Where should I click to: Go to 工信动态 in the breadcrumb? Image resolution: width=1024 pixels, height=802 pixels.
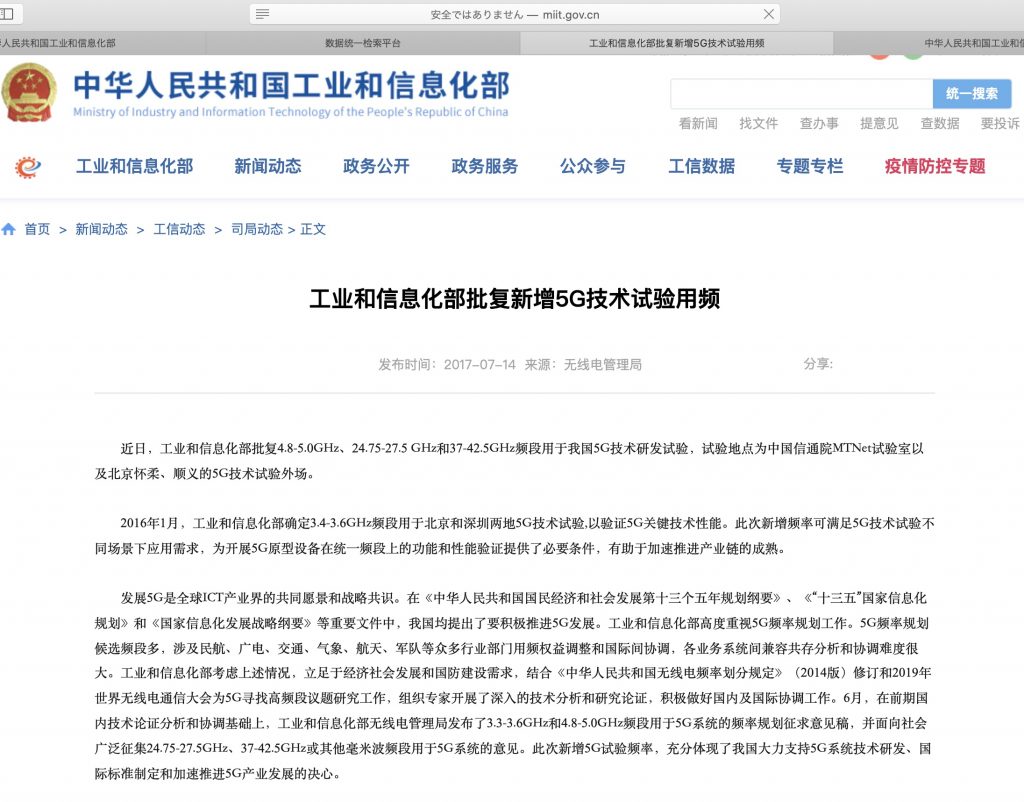point(179,229)
